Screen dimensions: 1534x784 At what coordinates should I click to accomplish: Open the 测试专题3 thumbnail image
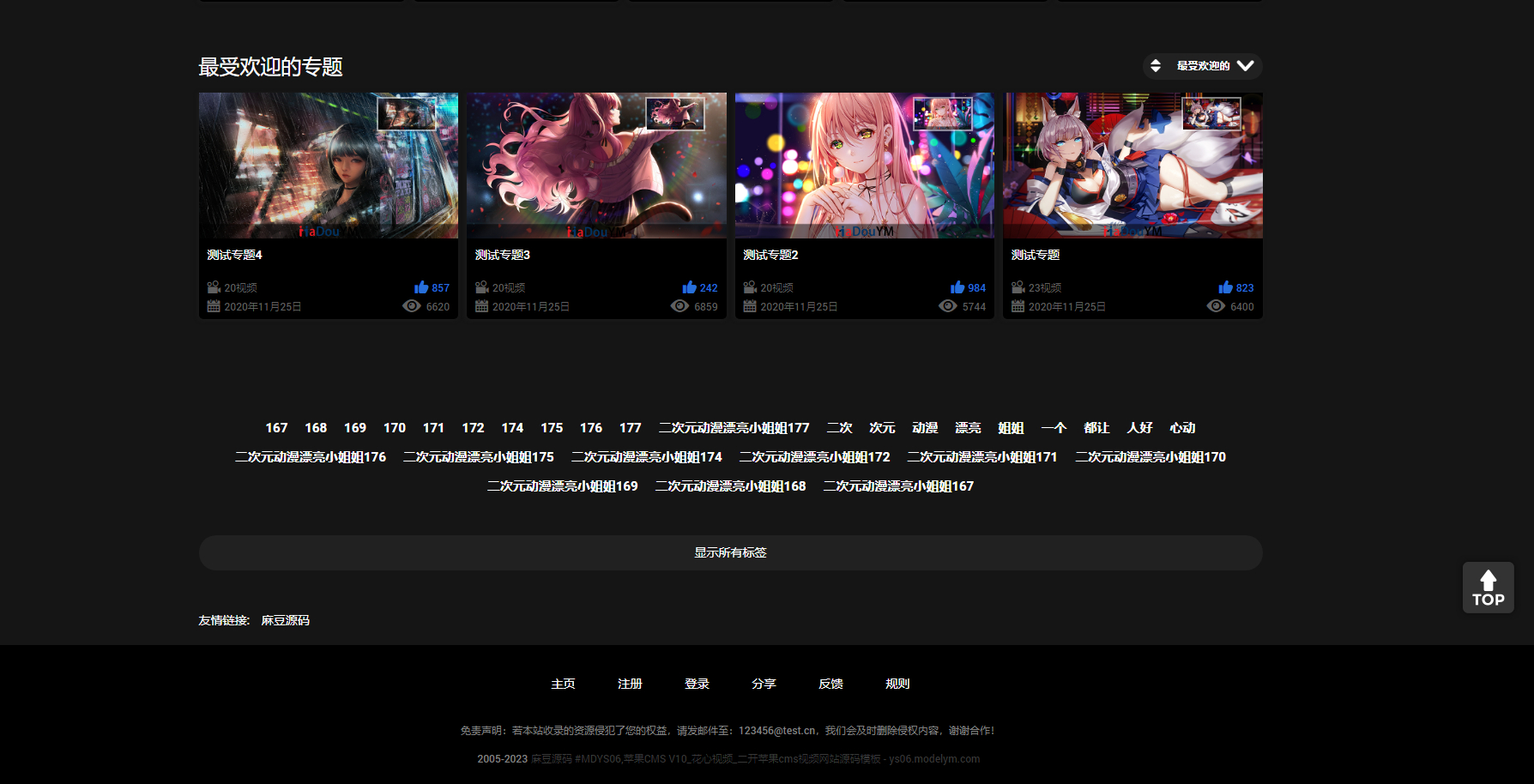coord(596,165)
